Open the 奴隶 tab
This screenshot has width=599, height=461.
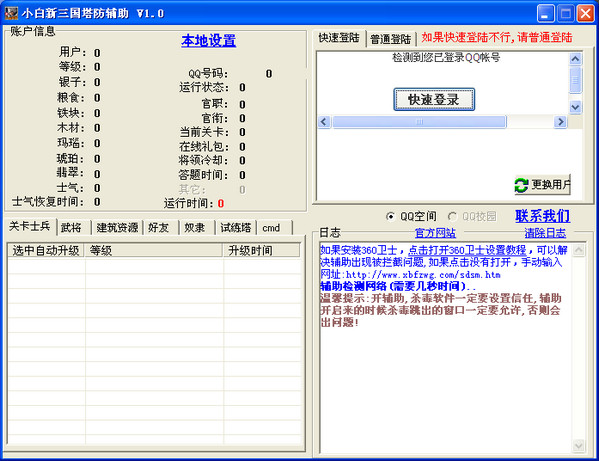click(197, 228)
